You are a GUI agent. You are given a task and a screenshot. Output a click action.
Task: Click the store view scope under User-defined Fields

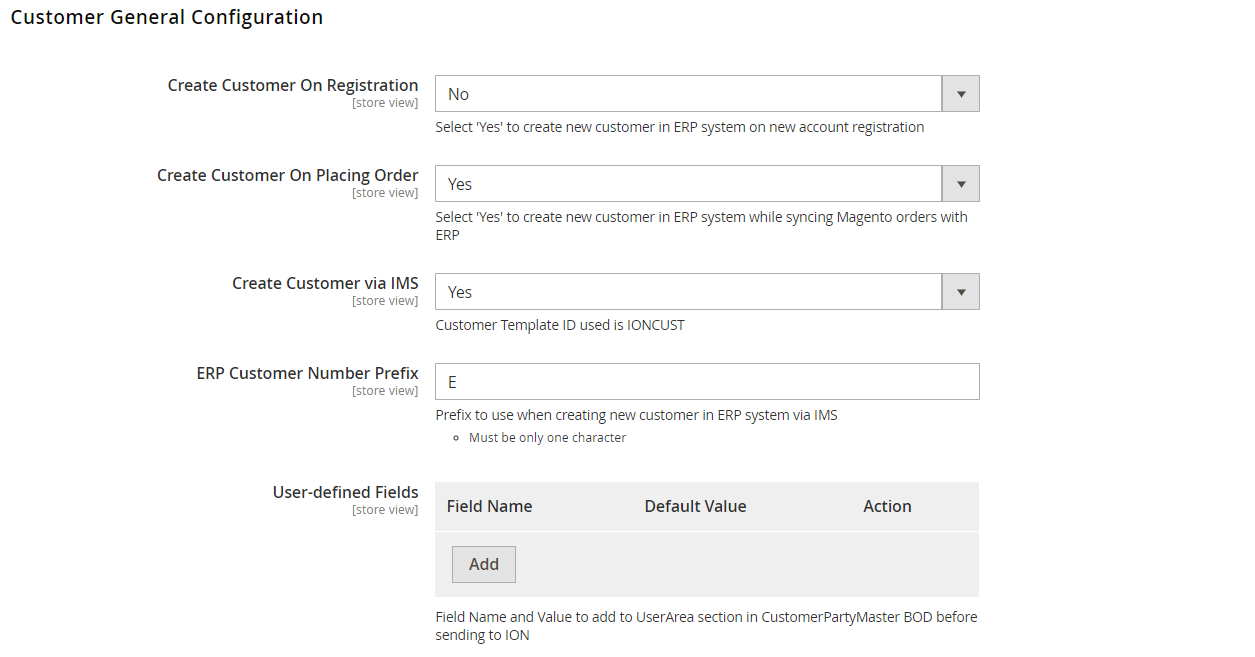385,510
